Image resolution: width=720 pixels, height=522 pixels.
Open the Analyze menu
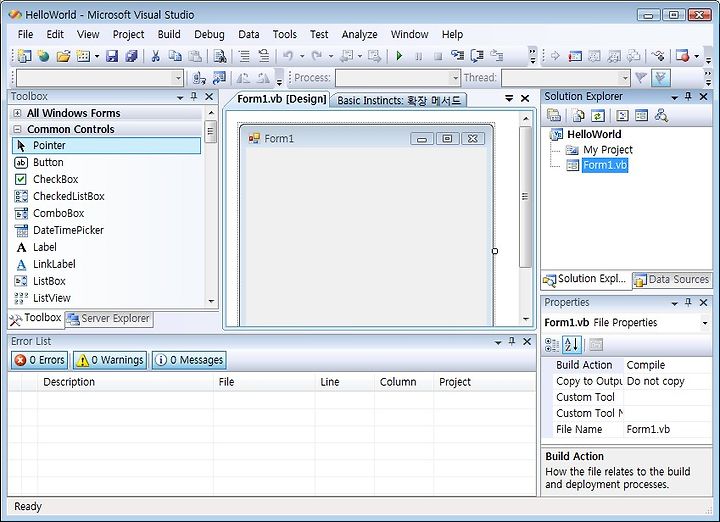[359, 34]
